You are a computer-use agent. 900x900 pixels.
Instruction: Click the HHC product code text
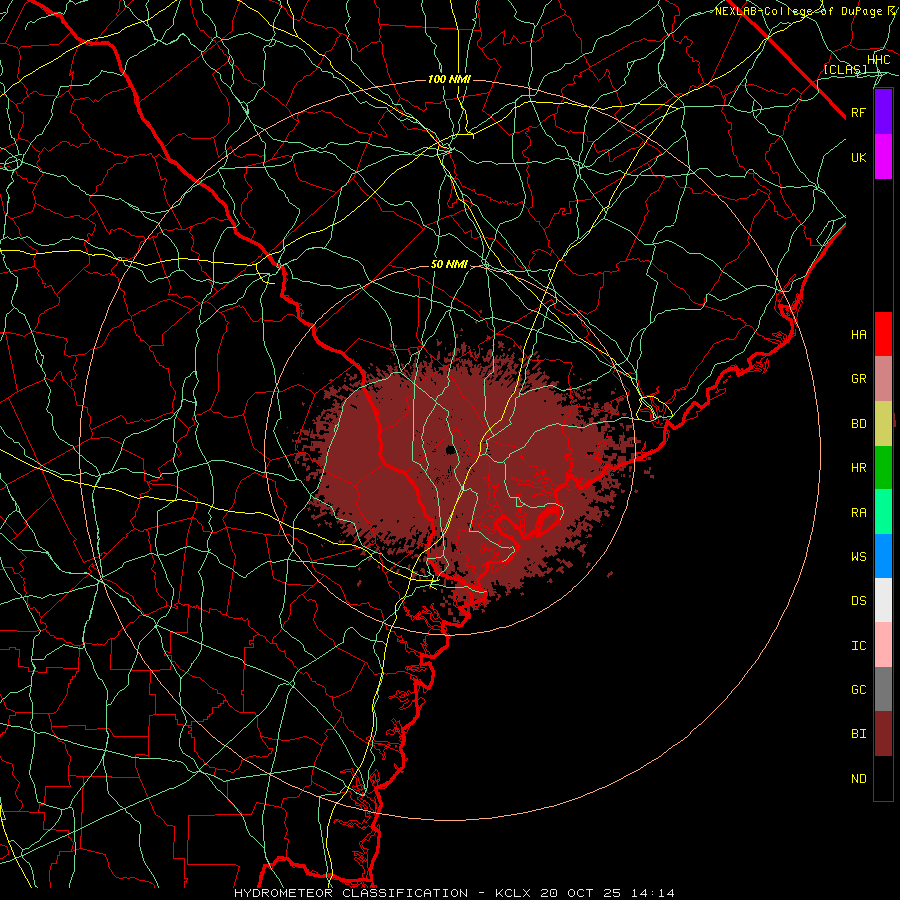pyautogui.click(x=878, y=60)
